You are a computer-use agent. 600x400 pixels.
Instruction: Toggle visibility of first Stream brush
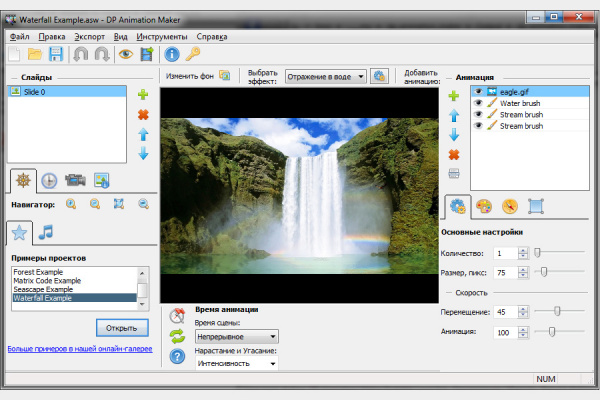(478, 114)
